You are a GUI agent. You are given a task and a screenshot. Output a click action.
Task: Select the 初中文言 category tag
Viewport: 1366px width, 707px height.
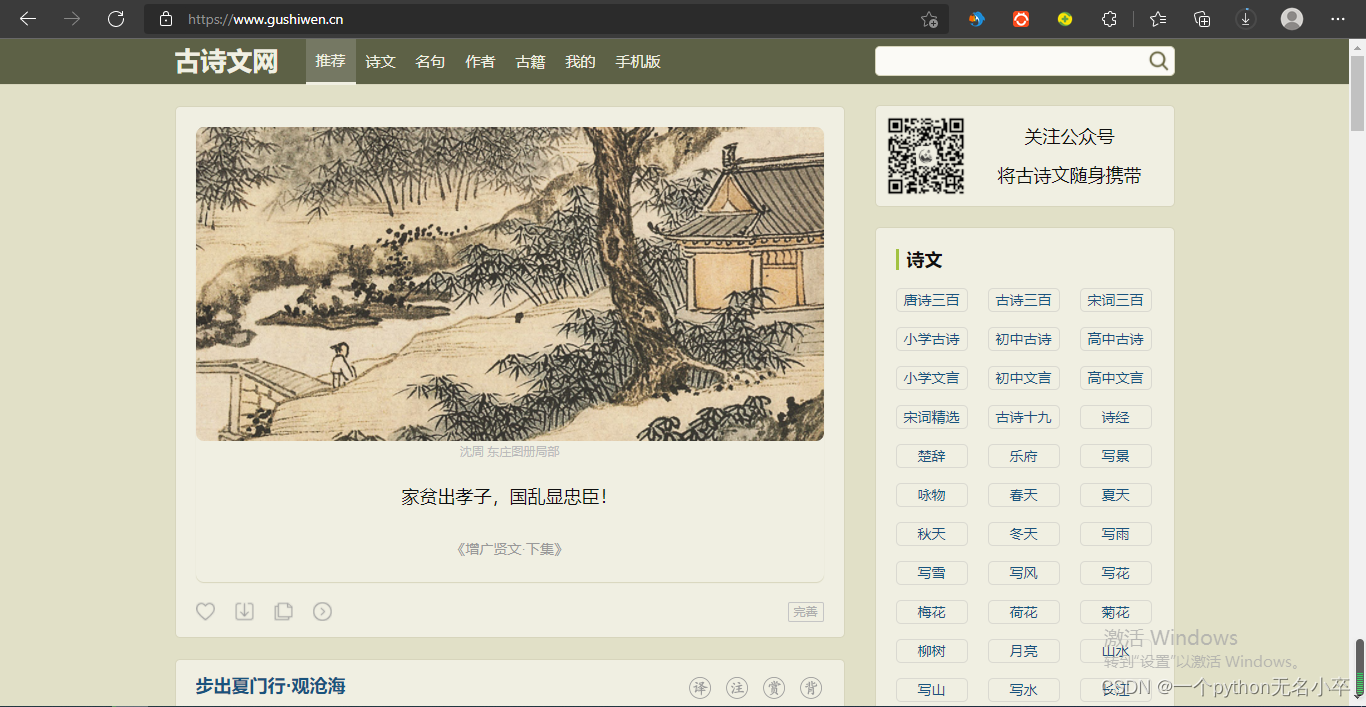(1024, 378)
